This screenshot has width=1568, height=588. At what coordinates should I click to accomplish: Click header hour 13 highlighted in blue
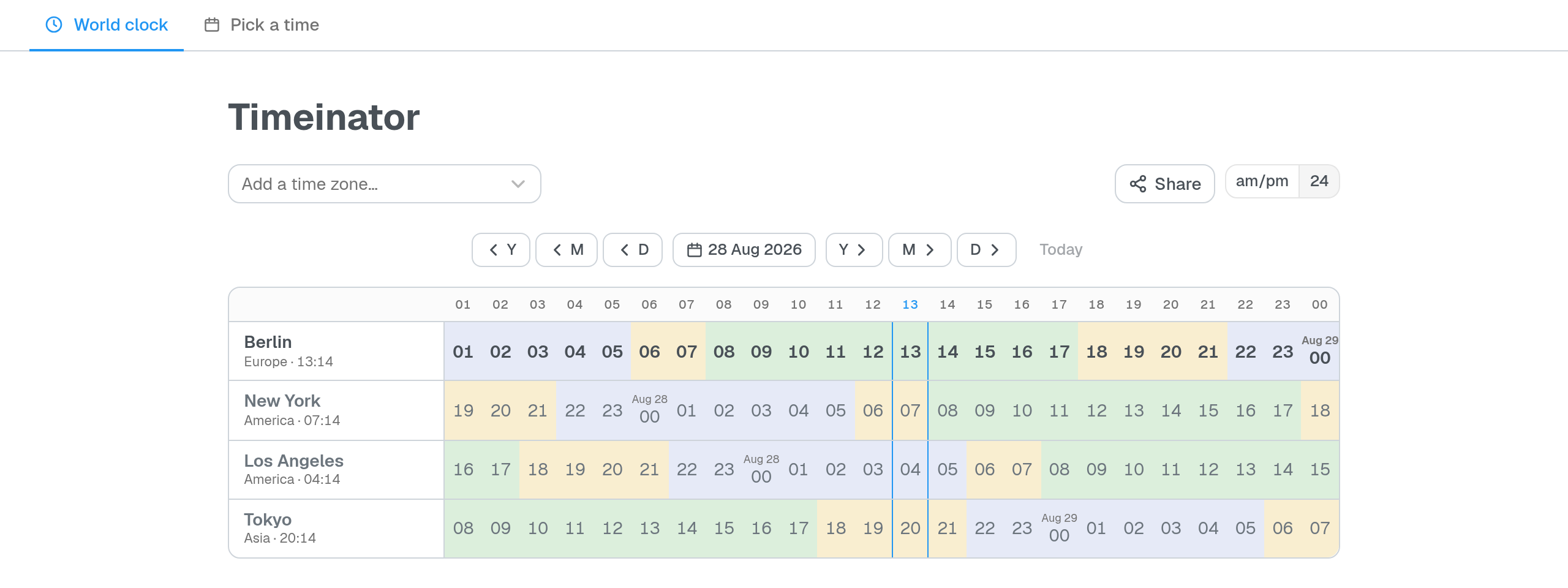(x=910, y=304)
